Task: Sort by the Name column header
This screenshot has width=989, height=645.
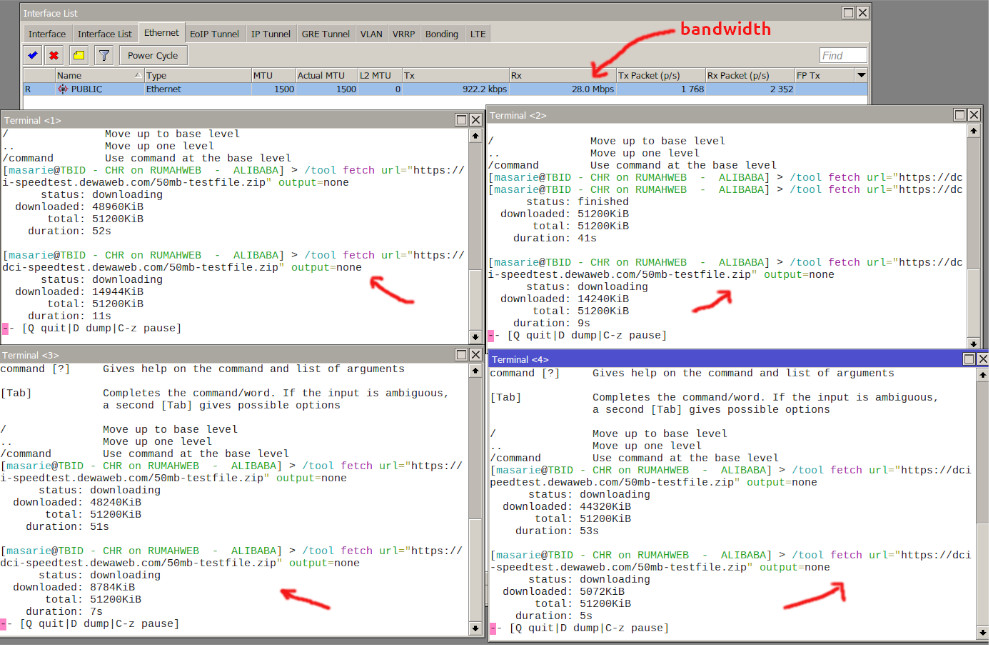Action: [97, 75]
